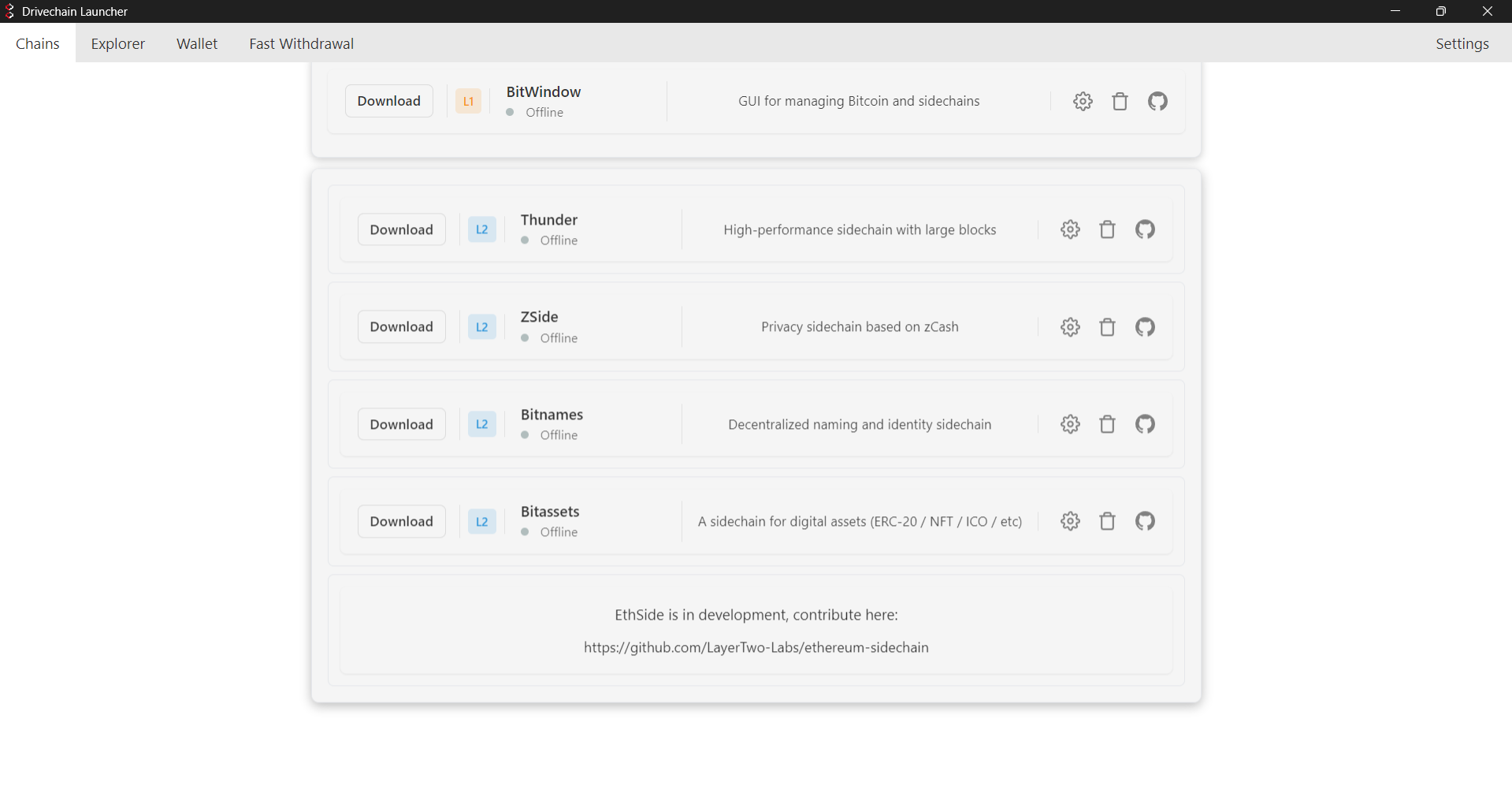Click the L2 badge next to Bitnames
This screenshot has height=801, width=1512.
click(x=482, y=424)
